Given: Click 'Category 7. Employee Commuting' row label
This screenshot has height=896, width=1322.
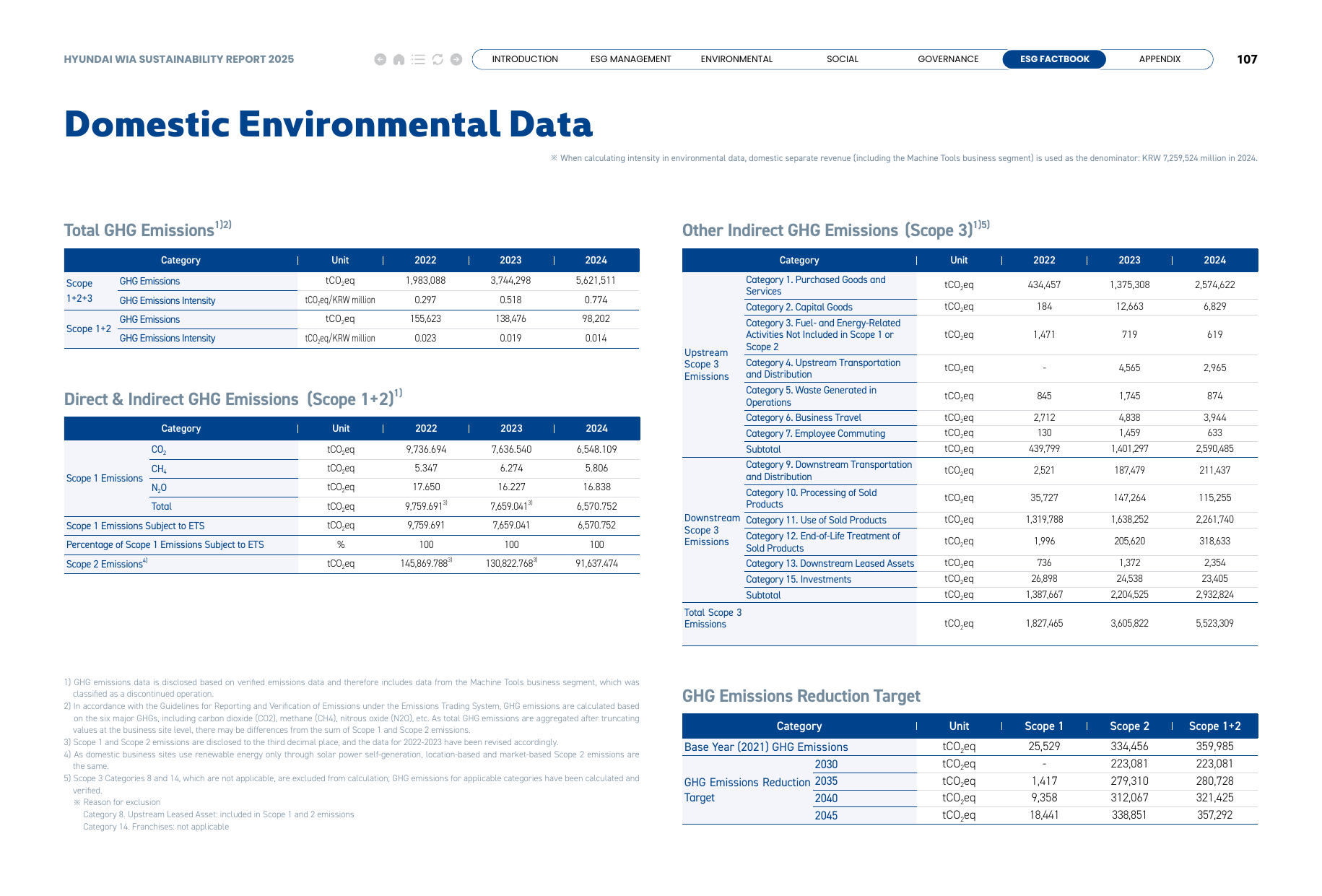Looking at the screenshot, I should [x=815, y=433].
